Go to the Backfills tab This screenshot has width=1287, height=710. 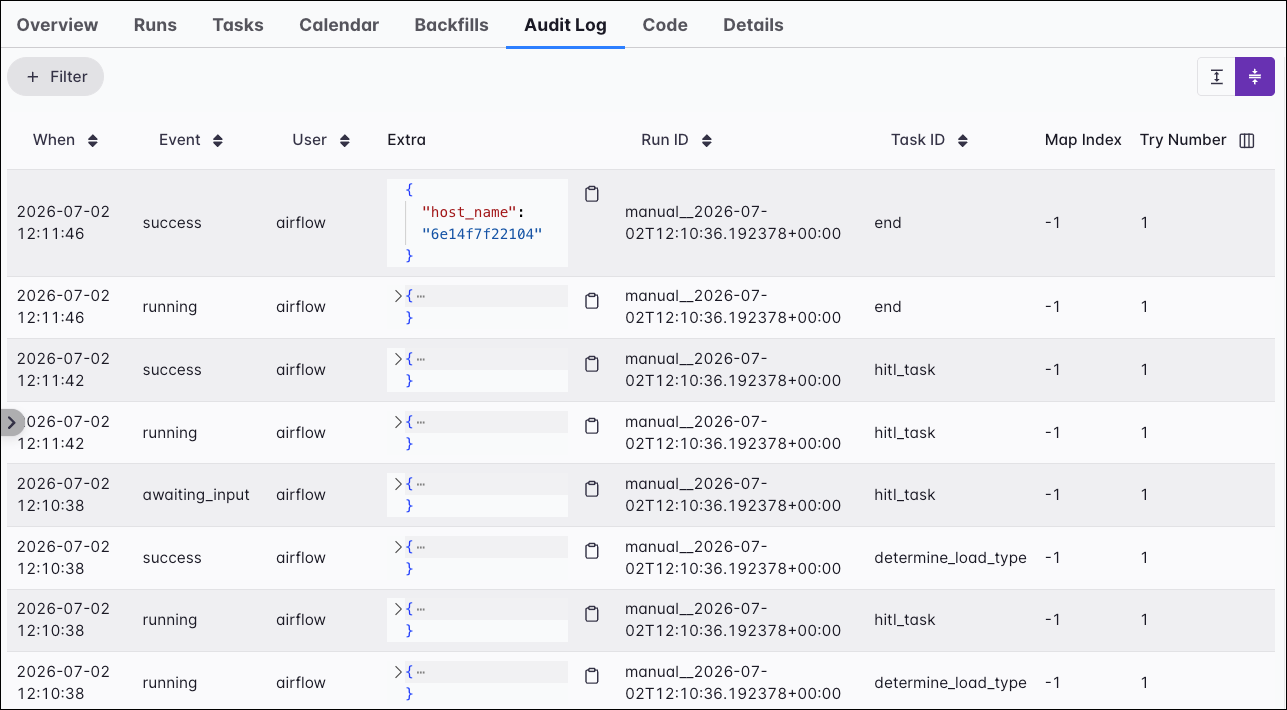pos(452,25)
